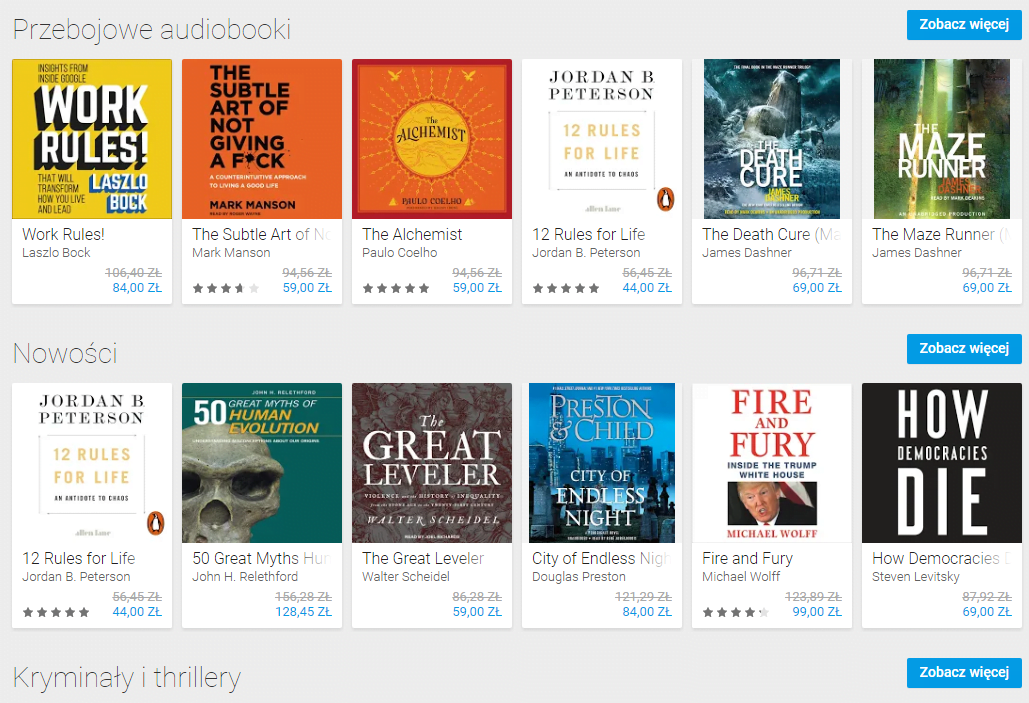Open the Nowości section heading
1029x703 pixels.
65,354
